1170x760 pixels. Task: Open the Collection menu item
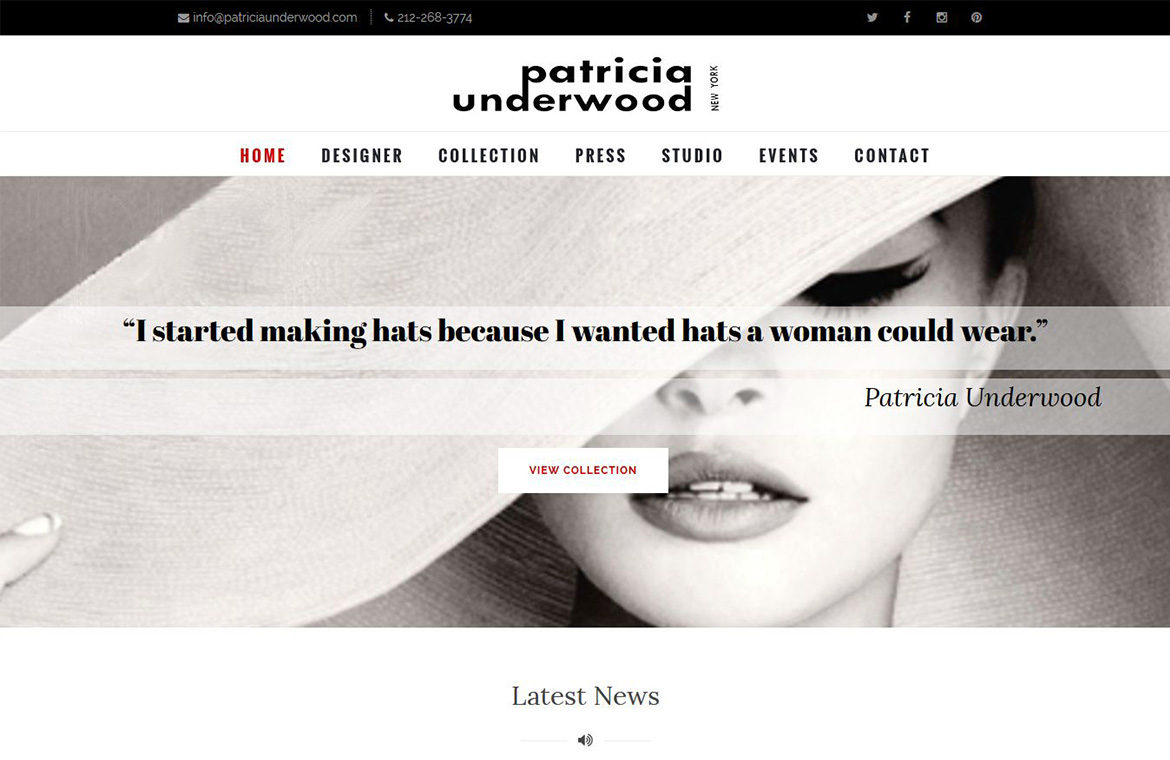pos(489,155)
